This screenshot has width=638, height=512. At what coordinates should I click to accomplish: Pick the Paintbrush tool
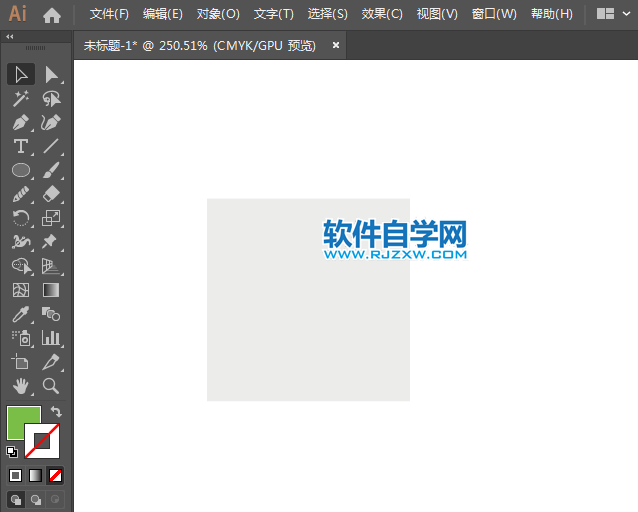coord(51,170)
